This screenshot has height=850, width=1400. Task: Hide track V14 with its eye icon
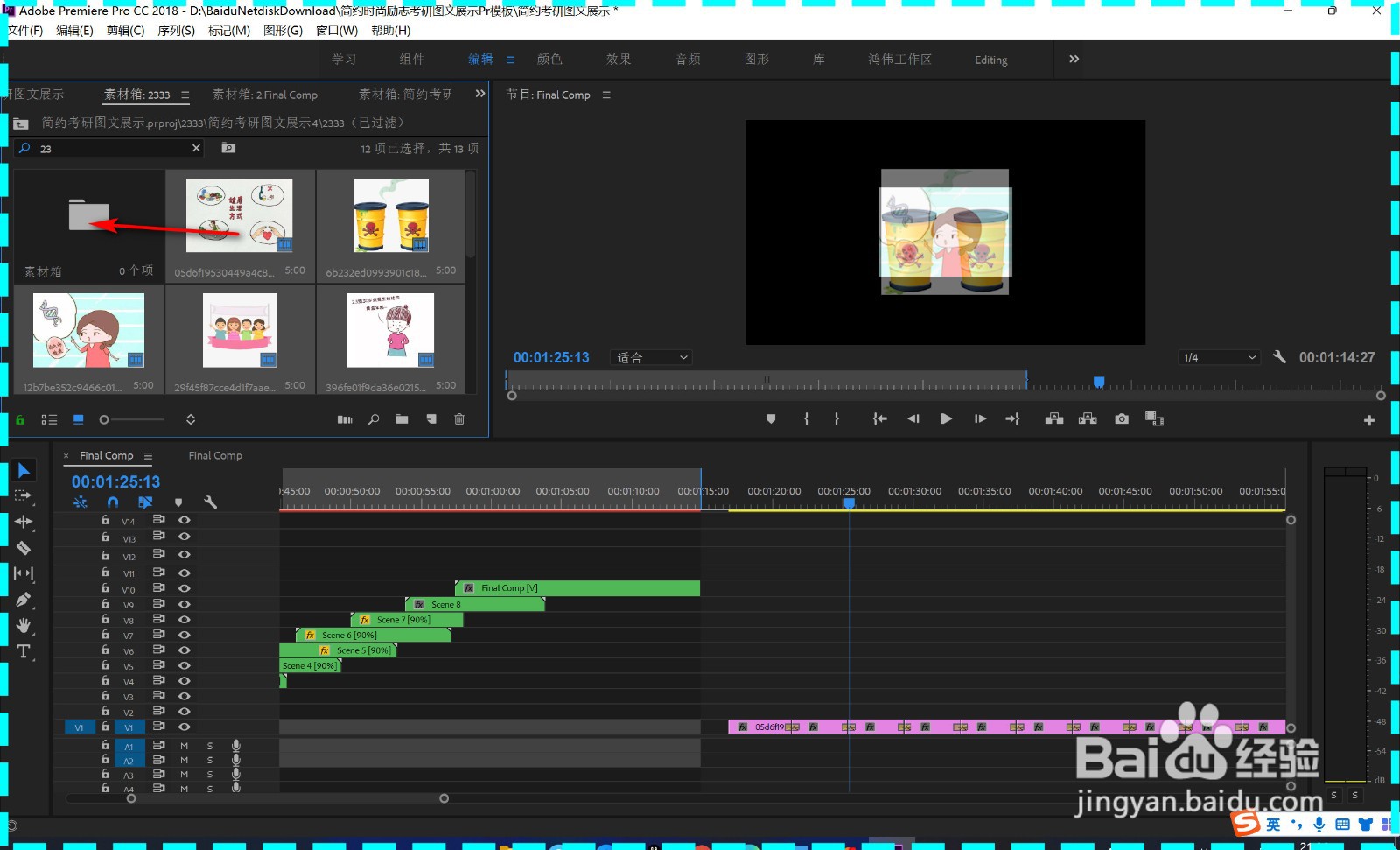(185, 520)
